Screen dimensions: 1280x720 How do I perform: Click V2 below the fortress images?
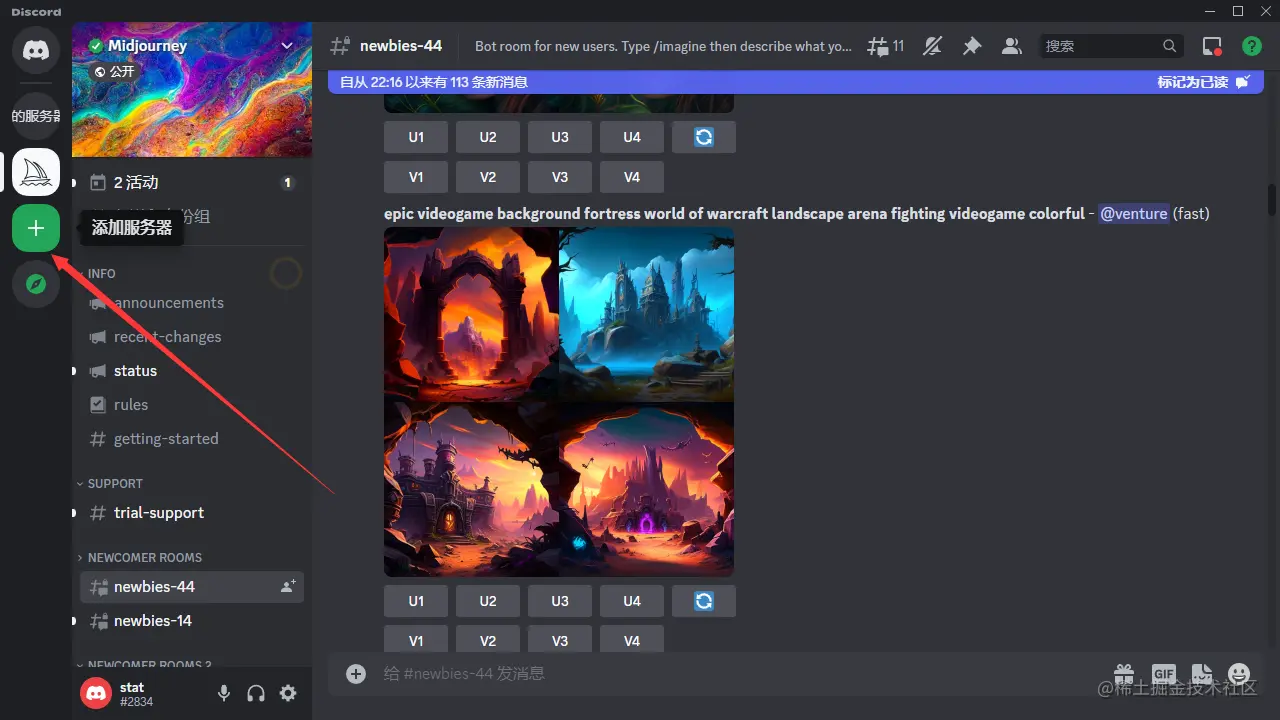click(488, 639)
